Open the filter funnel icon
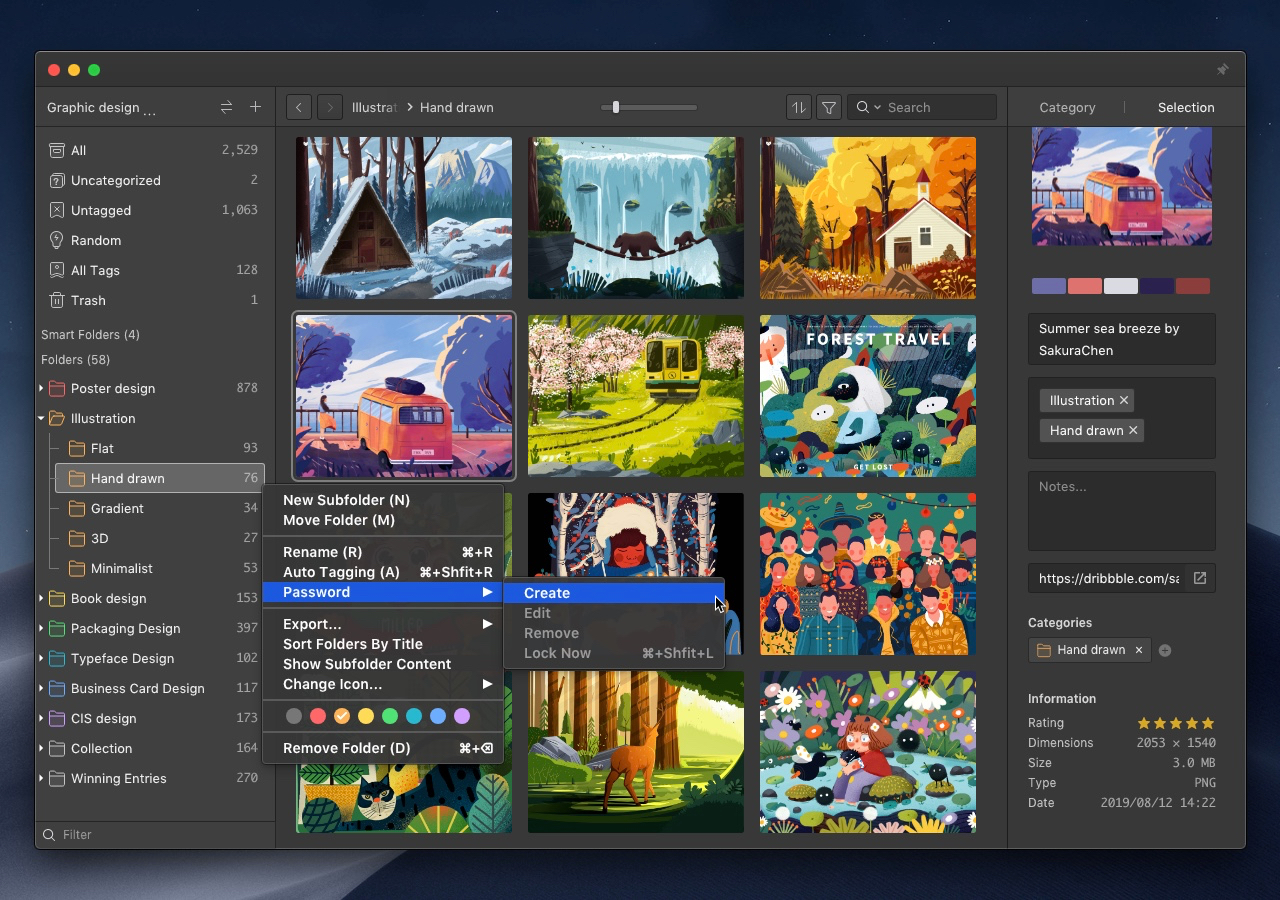The height and width of the screenshot is (900, 1280). pos(829,107)
